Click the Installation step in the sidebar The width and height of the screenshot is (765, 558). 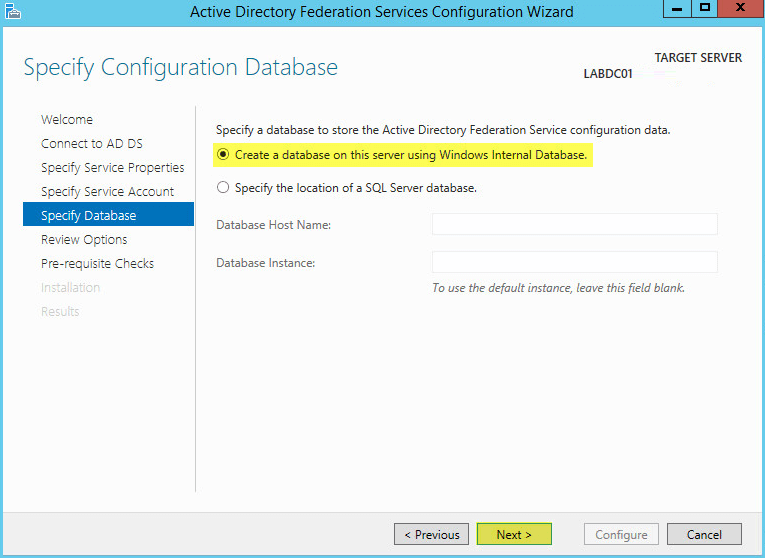click(70, 287)
